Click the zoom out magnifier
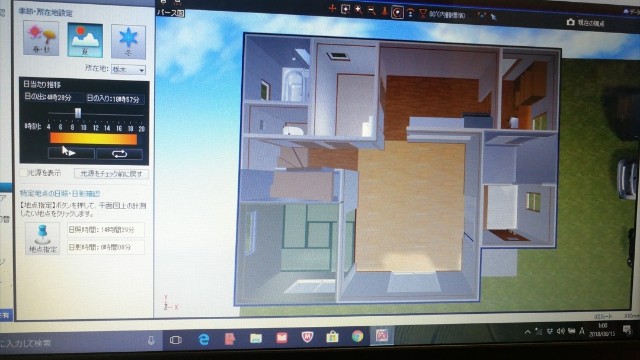Screen dimensions: 640x360 [371, 11]
